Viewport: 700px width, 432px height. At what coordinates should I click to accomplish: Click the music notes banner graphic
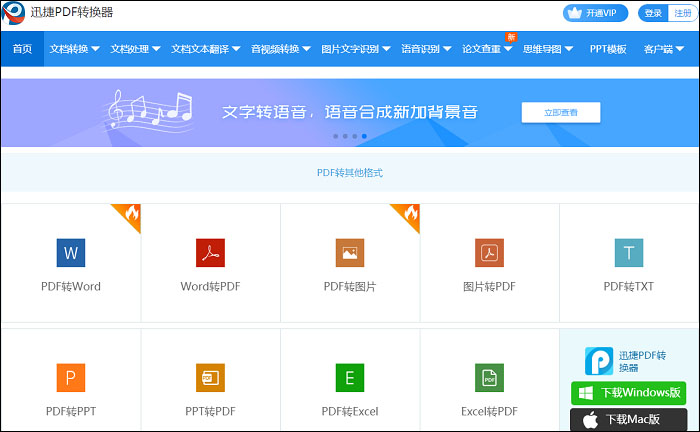point(150,110)
